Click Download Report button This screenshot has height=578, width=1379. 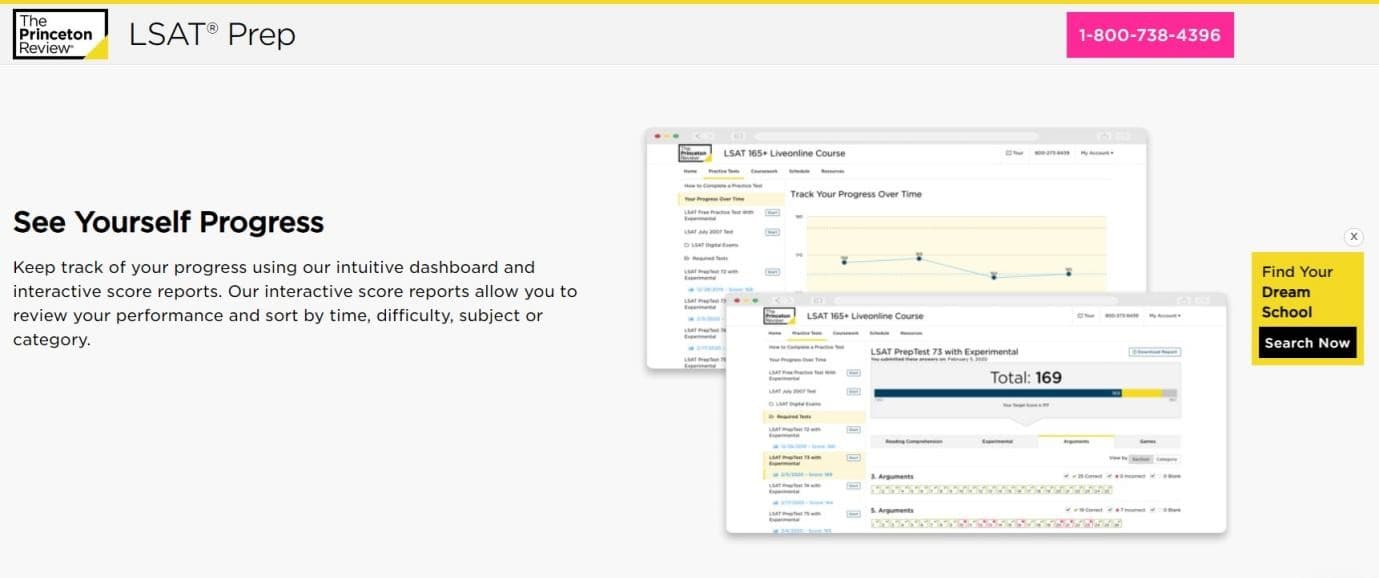coord(1155,352)
